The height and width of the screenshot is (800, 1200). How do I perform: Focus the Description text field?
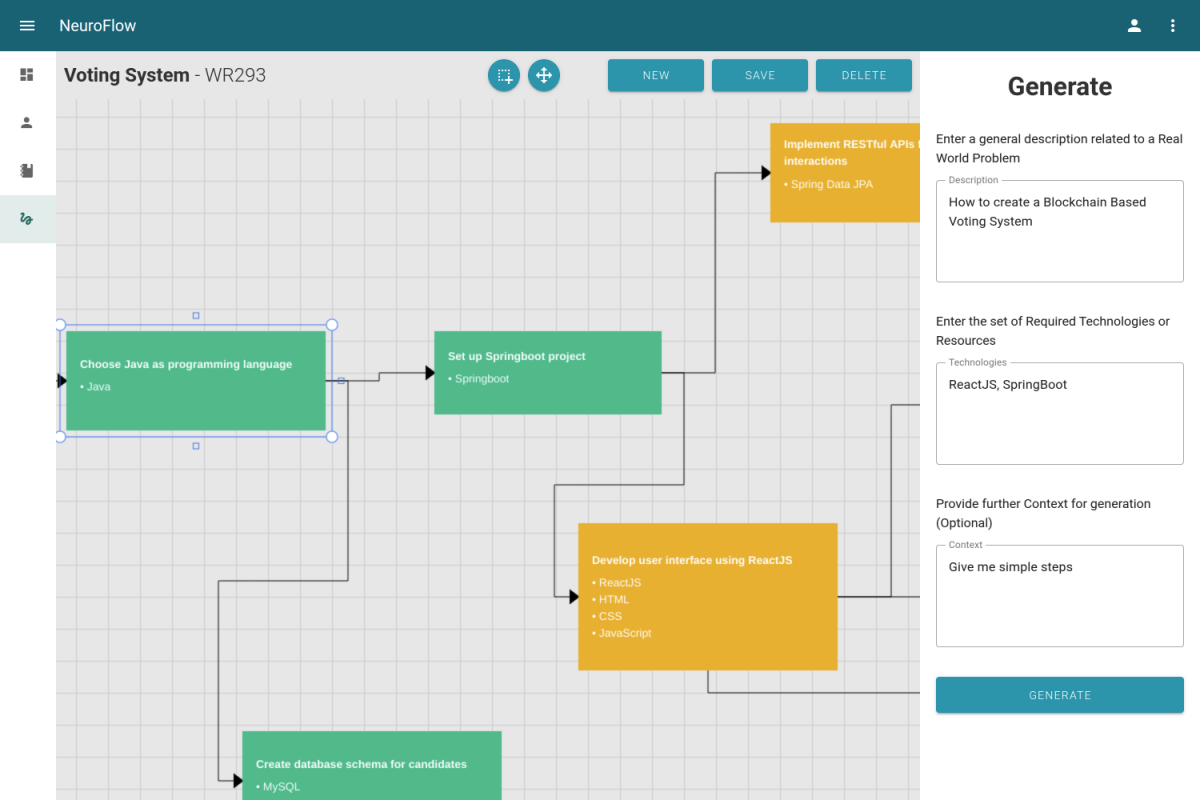tap(1059, 231)
